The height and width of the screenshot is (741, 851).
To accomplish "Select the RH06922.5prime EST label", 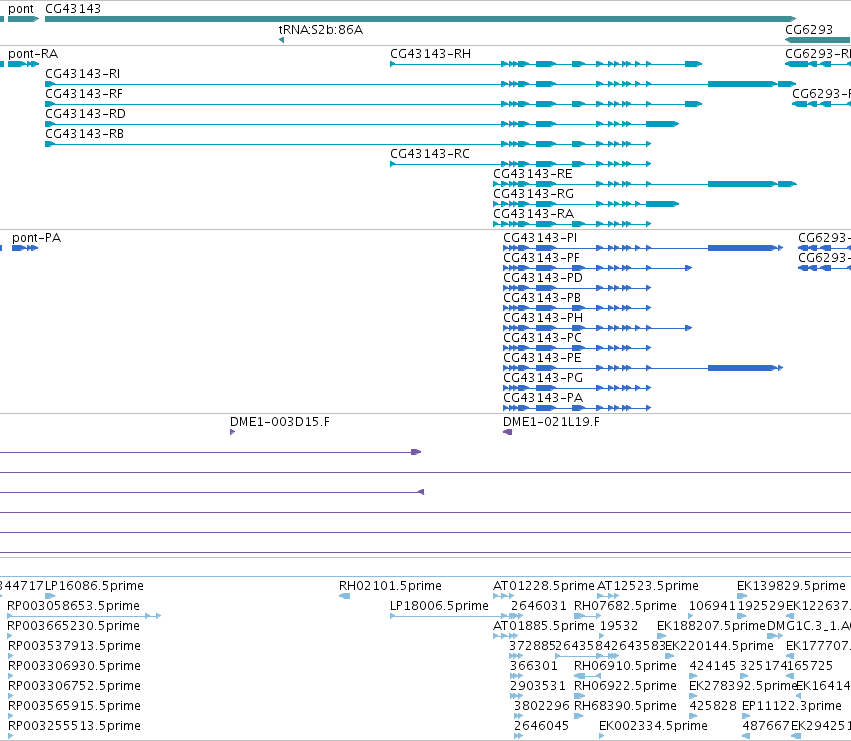I will pos(625,686).
